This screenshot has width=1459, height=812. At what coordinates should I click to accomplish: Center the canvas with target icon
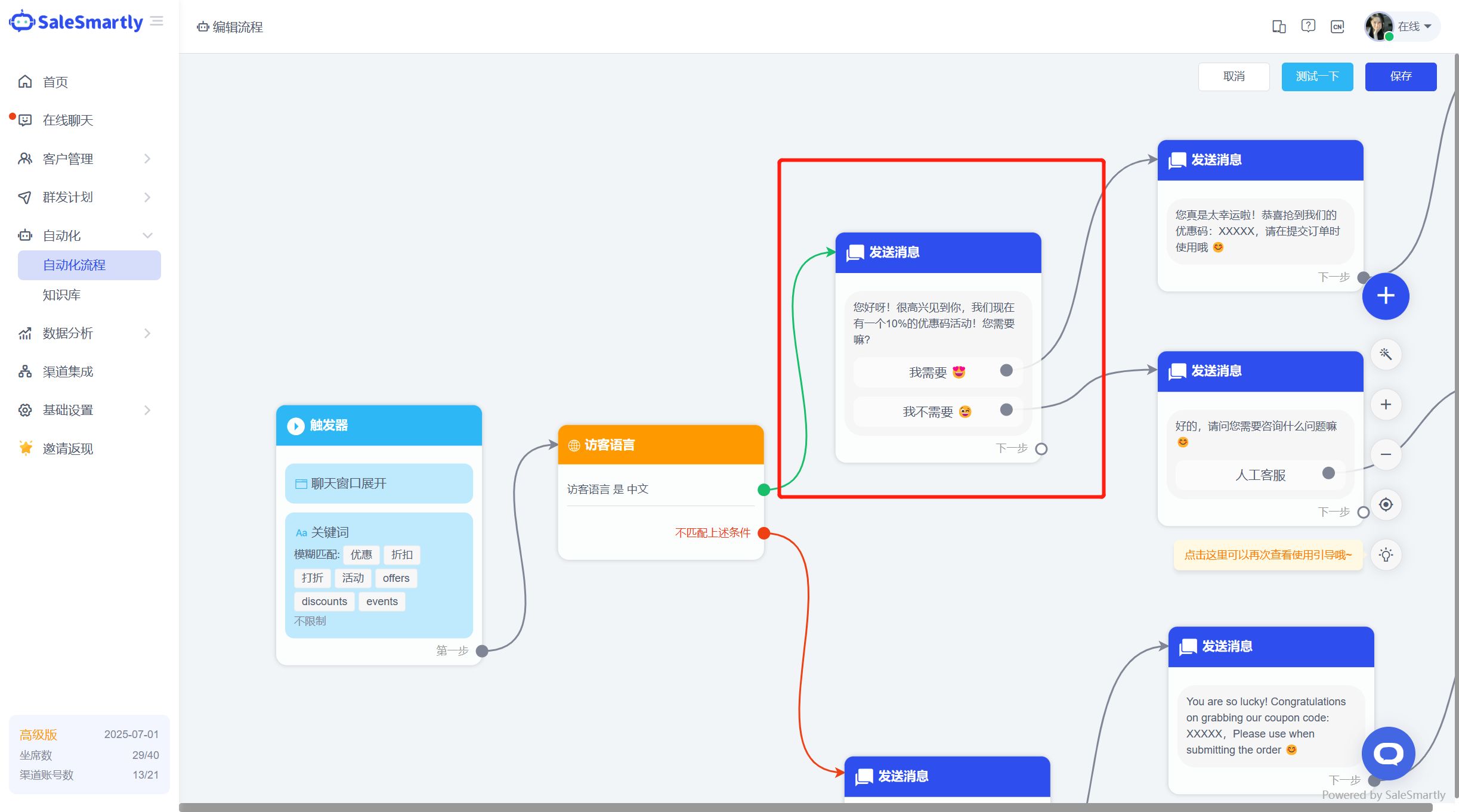[1386, 504]
